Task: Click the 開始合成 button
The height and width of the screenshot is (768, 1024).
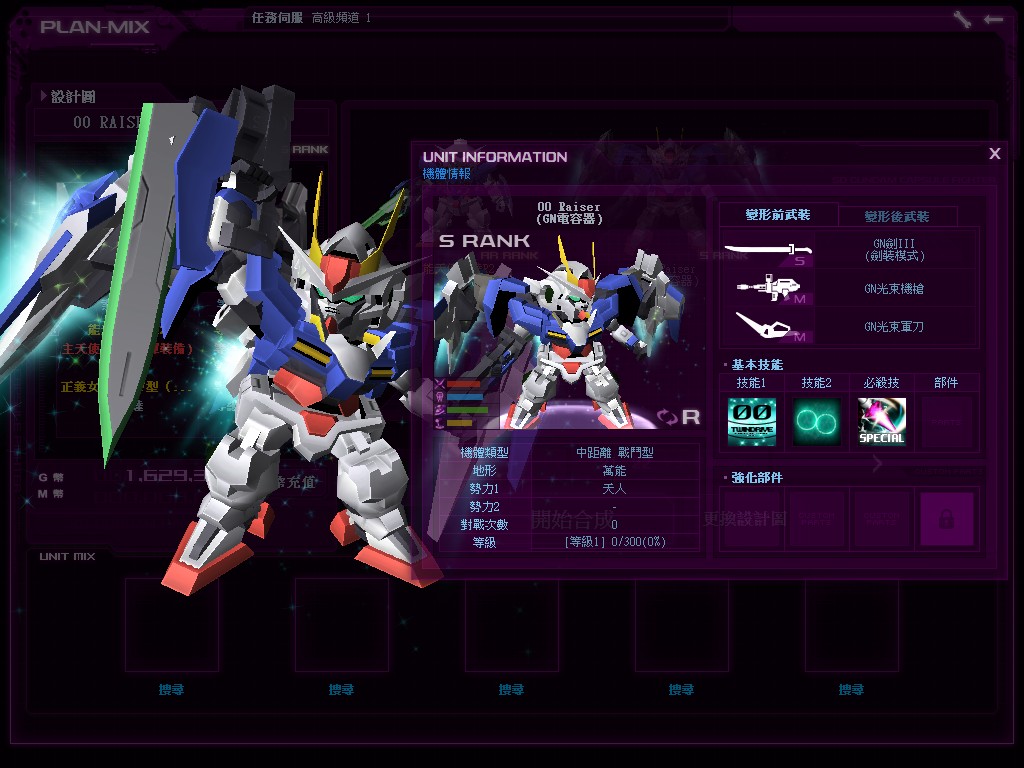Action: [573, 520]
